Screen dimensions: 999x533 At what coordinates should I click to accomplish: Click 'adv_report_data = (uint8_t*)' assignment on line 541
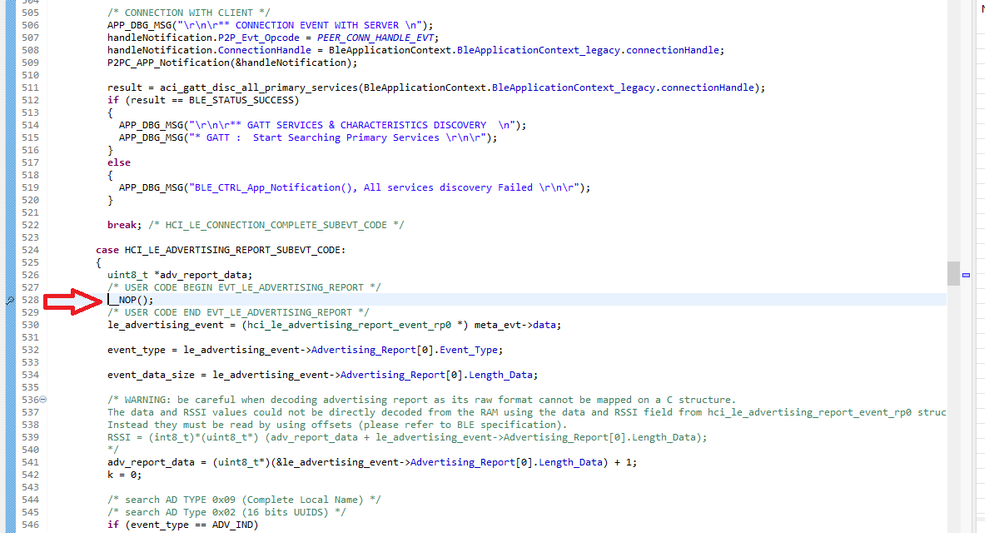coord(372,462)
